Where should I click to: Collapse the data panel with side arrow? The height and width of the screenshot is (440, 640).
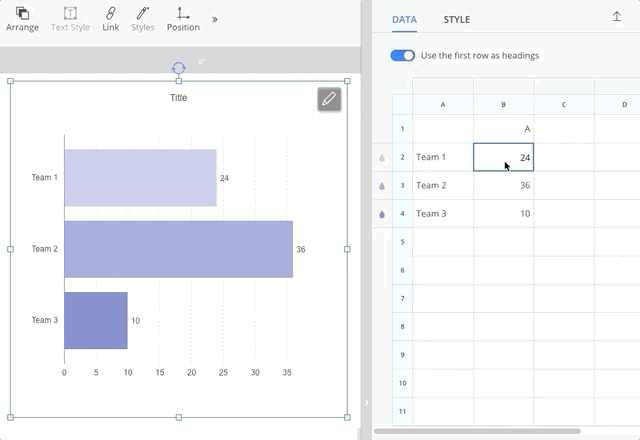[x=366, y=402]
